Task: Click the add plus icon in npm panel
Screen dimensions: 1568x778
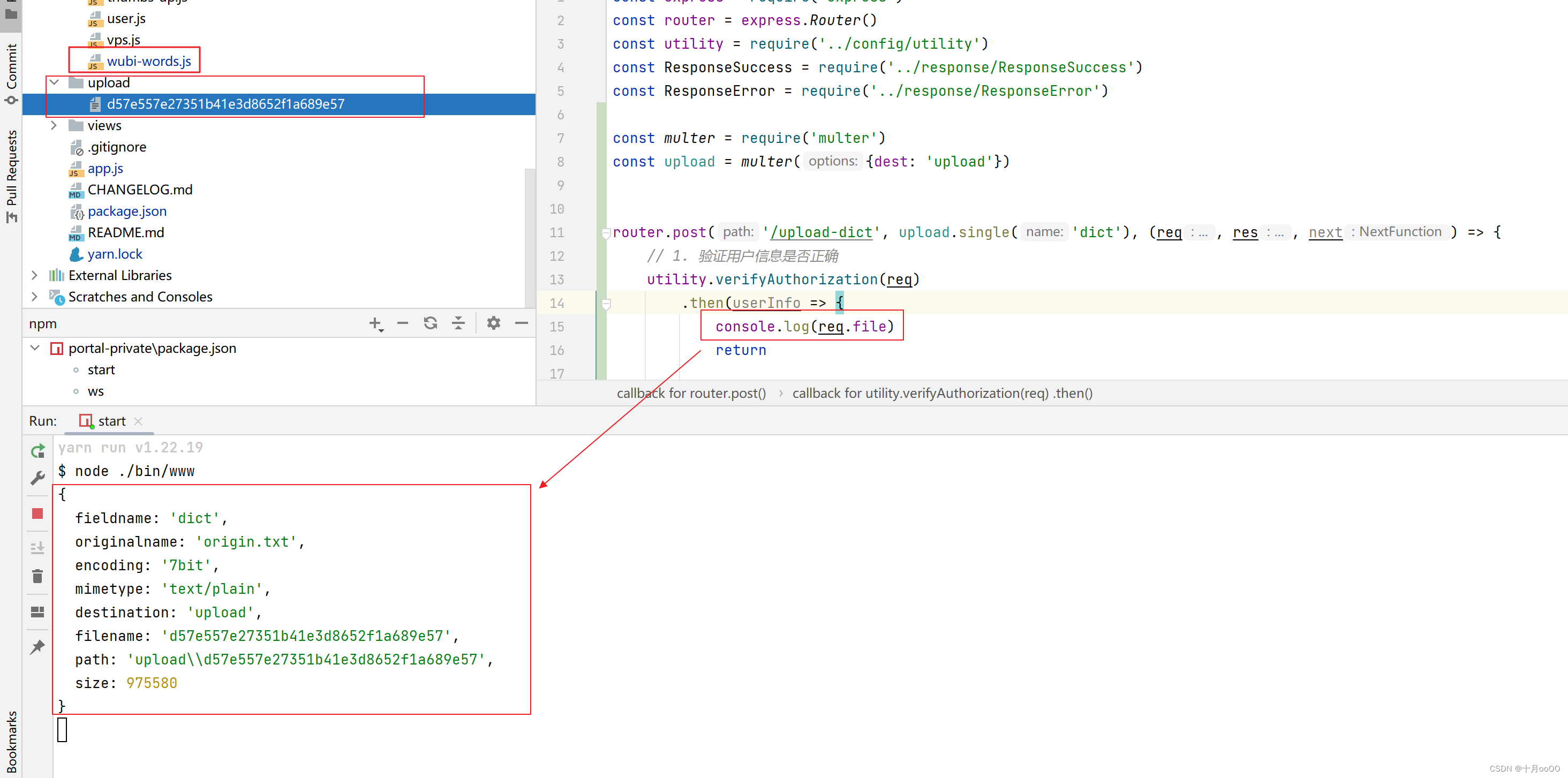Action: (x=375, y=323)
